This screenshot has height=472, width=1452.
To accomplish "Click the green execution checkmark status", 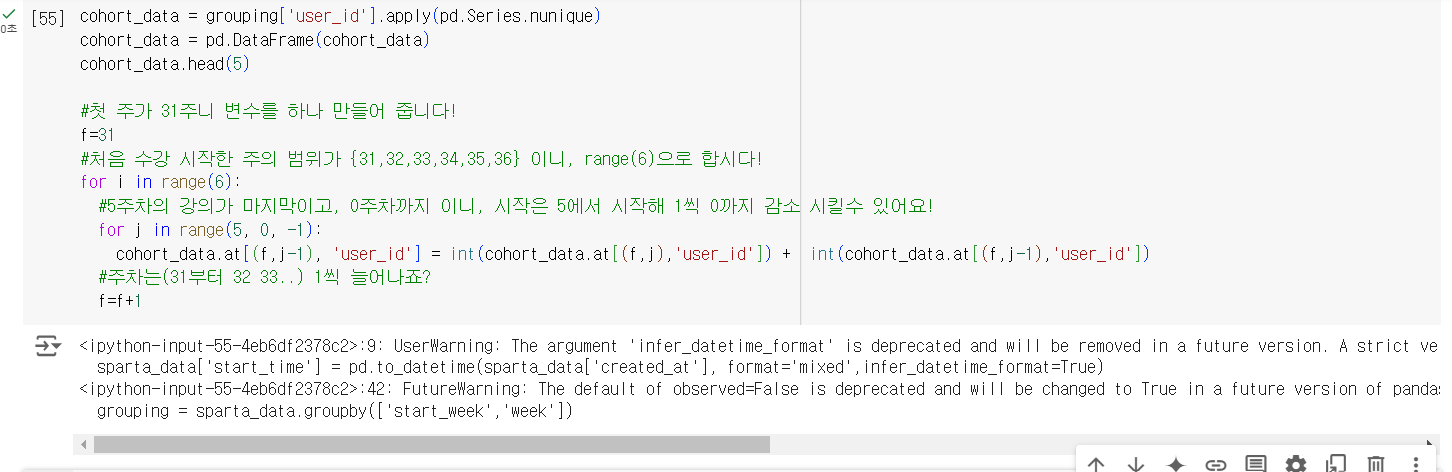I will point(9,14).
